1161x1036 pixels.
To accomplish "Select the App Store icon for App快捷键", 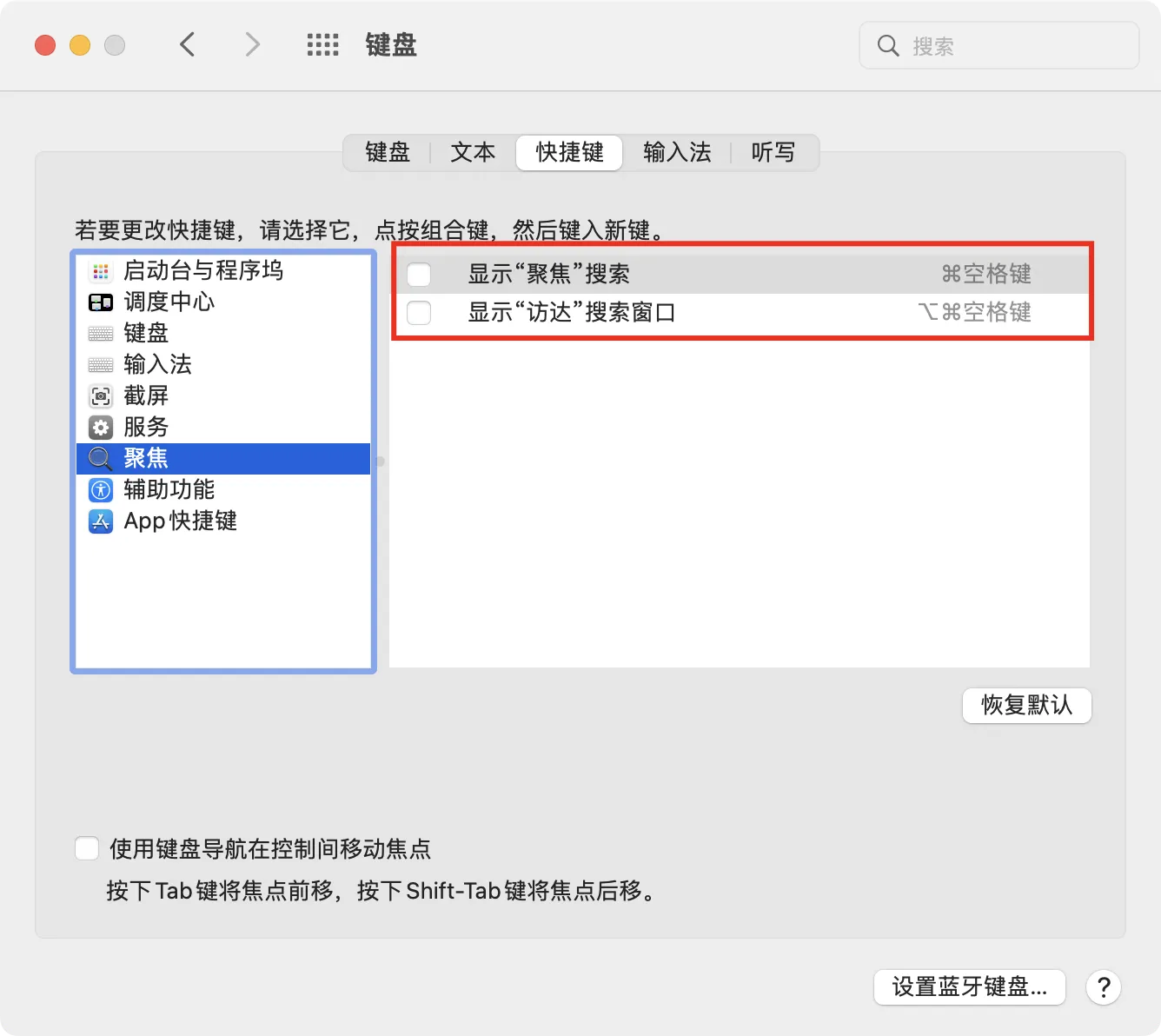I will [x=101, y=521].
